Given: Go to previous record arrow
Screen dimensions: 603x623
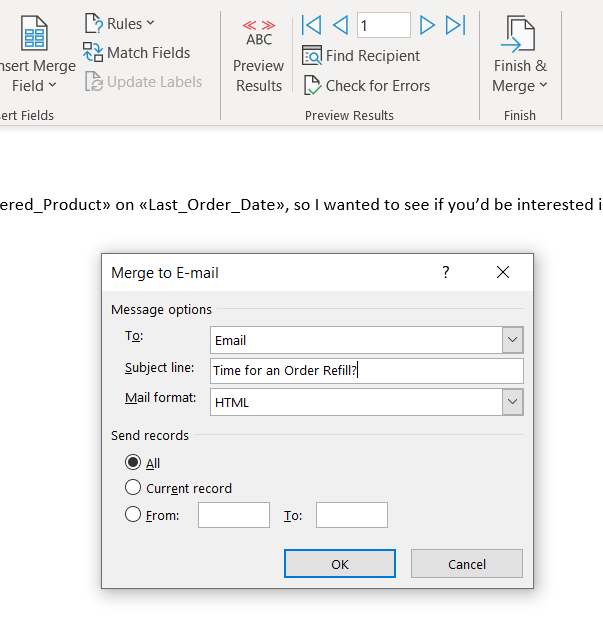Looking at the screenshot, I should click(340, 25).
